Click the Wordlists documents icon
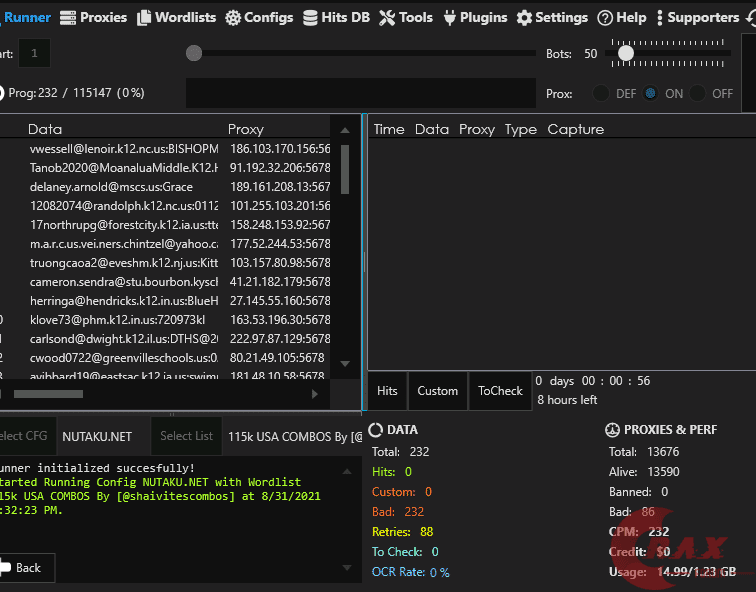This screenshot has height=592, width=756. [144, 18]
